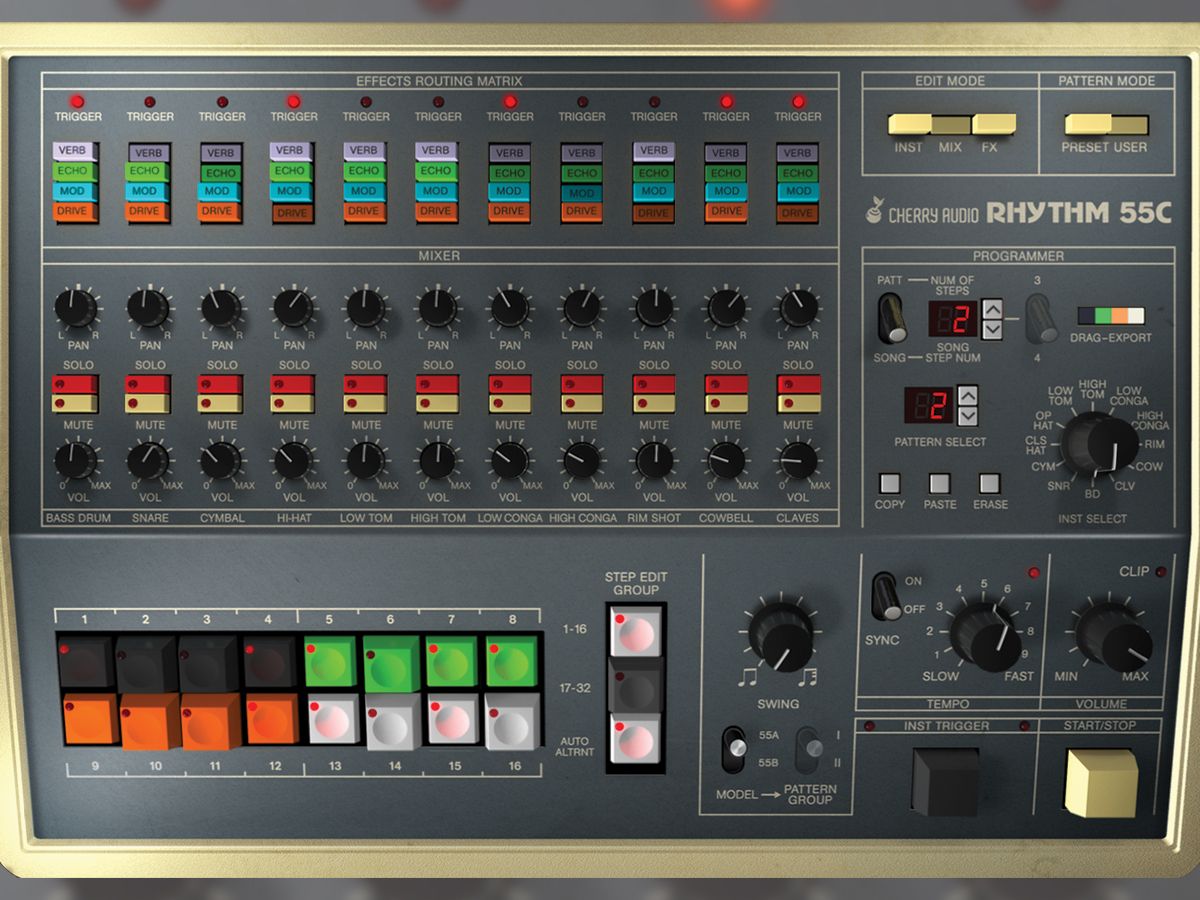Toggle green step button 5
Image resolution: width=1200 pixels, height=900 pixels.
click(x=332, y=660)
